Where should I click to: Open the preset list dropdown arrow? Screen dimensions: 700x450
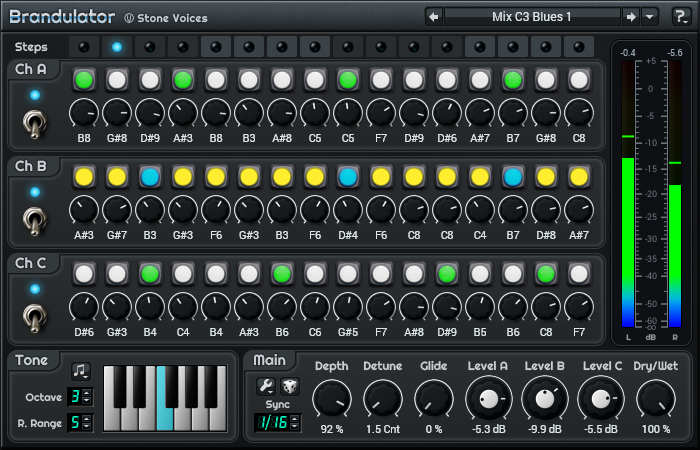point(650,17)
